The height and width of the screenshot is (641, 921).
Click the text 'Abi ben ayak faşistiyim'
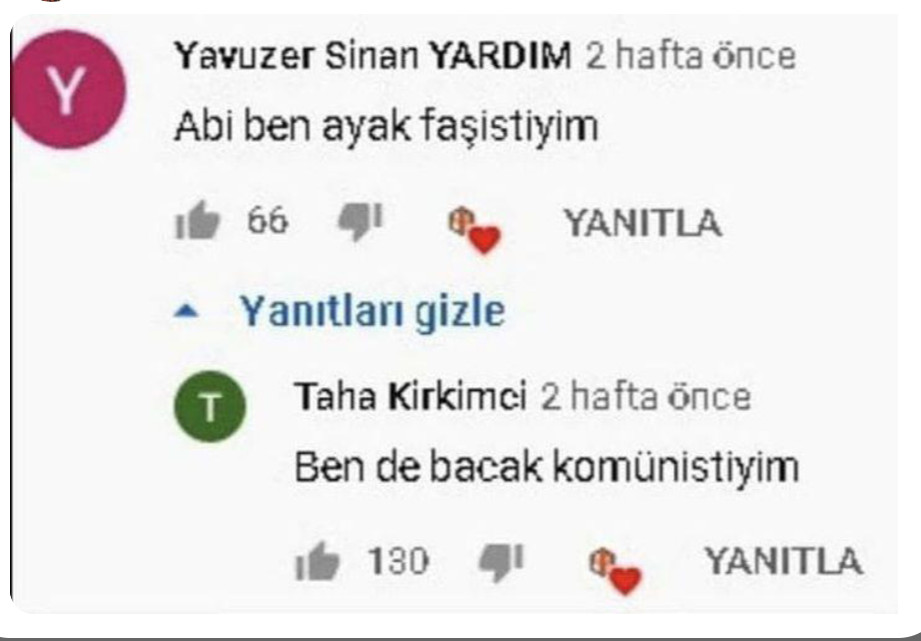pyautogui.click(x=386, y=126)
